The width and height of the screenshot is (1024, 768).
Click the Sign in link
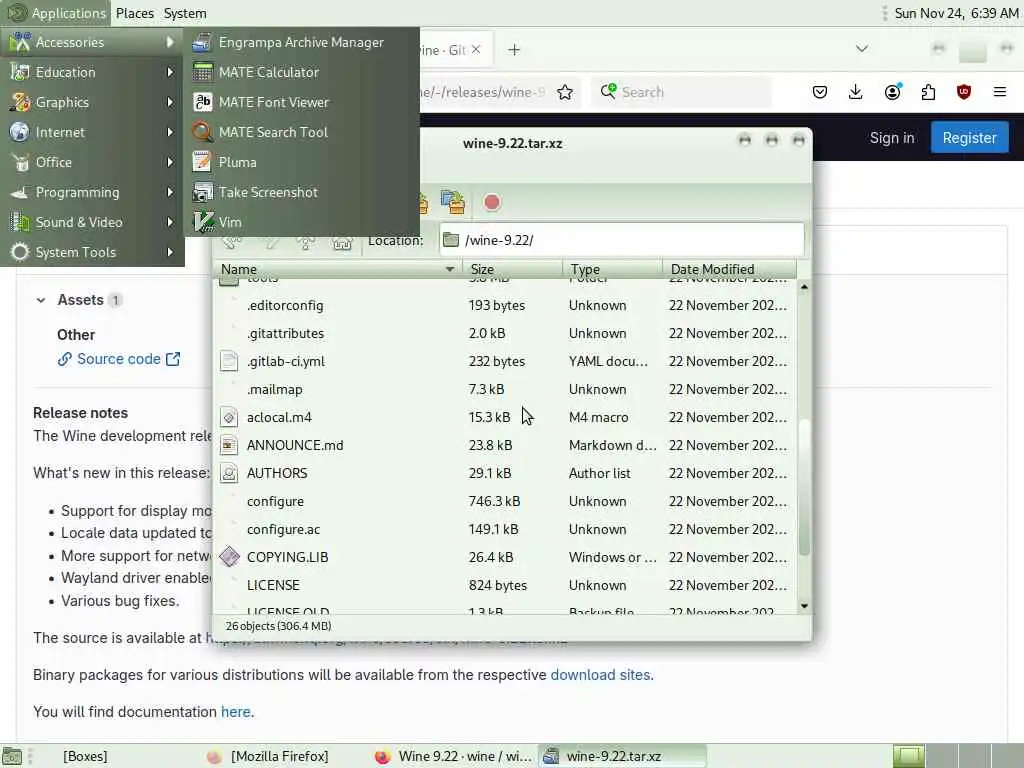(892, 138)
